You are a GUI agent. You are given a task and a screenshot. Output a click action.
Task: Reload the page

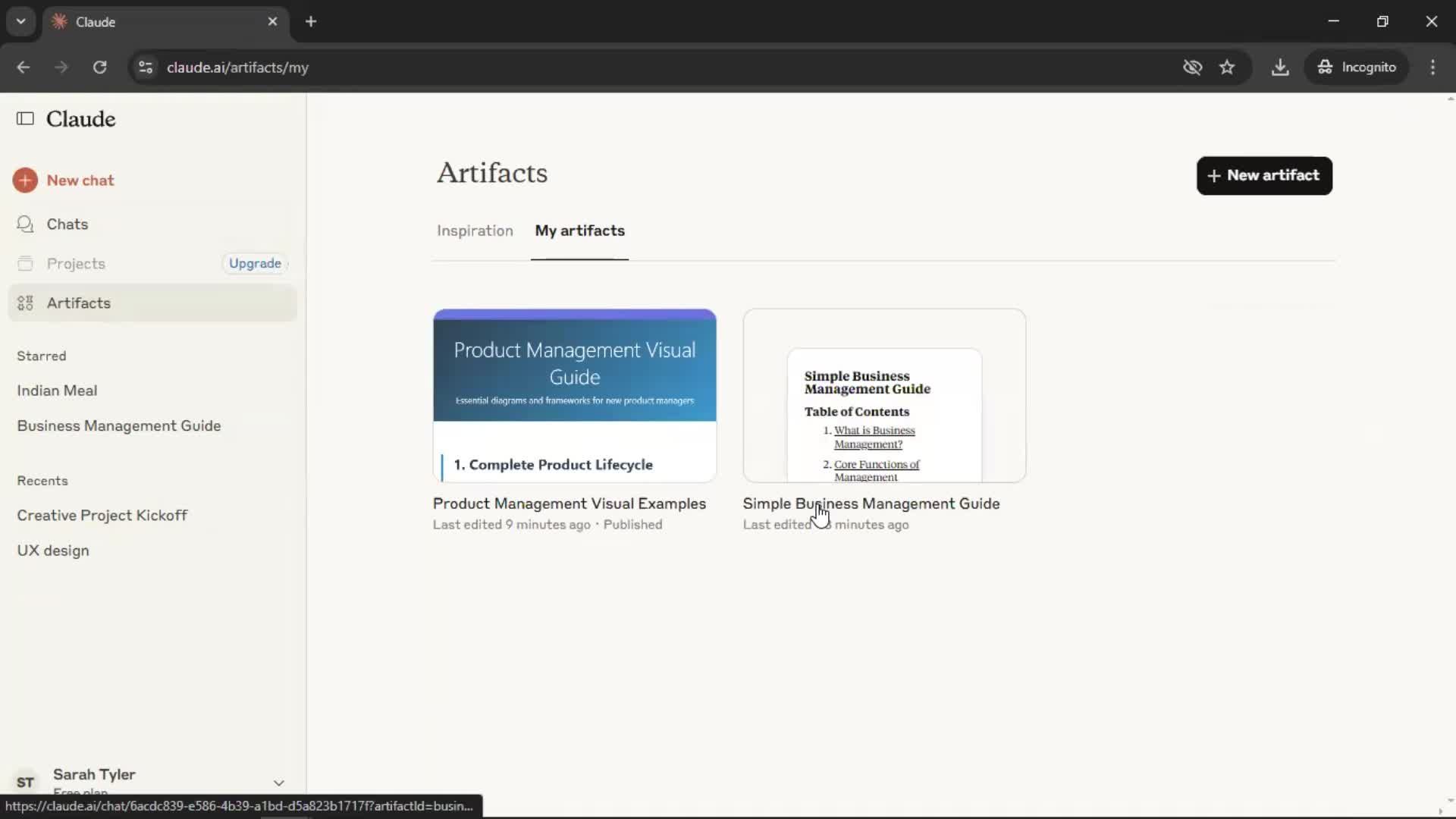(99, 67)
